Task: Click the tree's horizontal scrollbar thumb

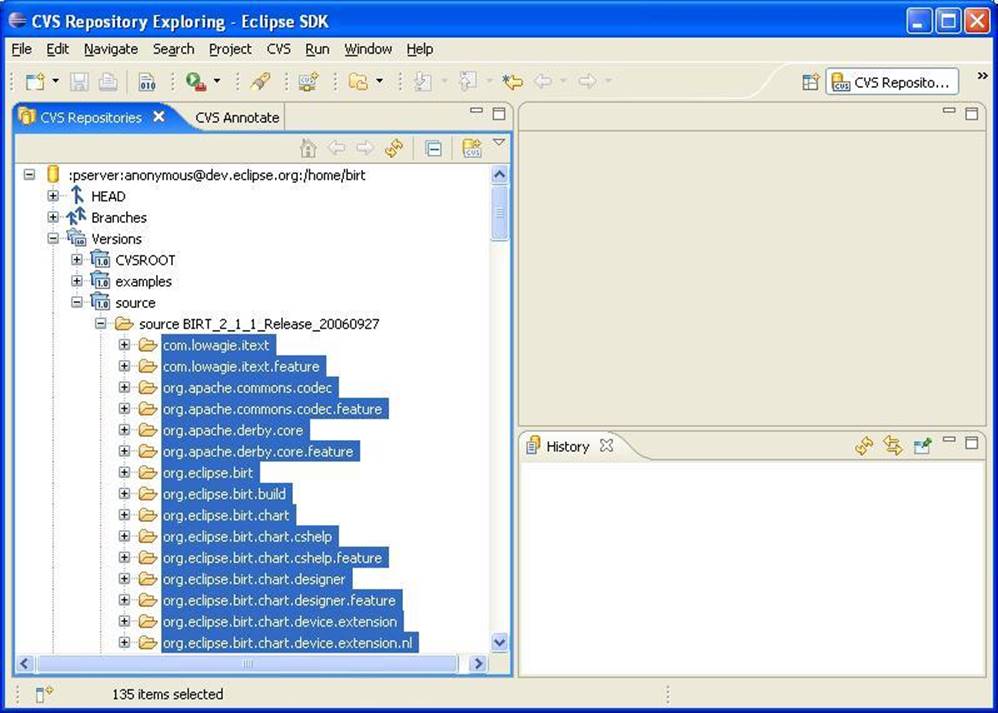Action: [247, 663]
